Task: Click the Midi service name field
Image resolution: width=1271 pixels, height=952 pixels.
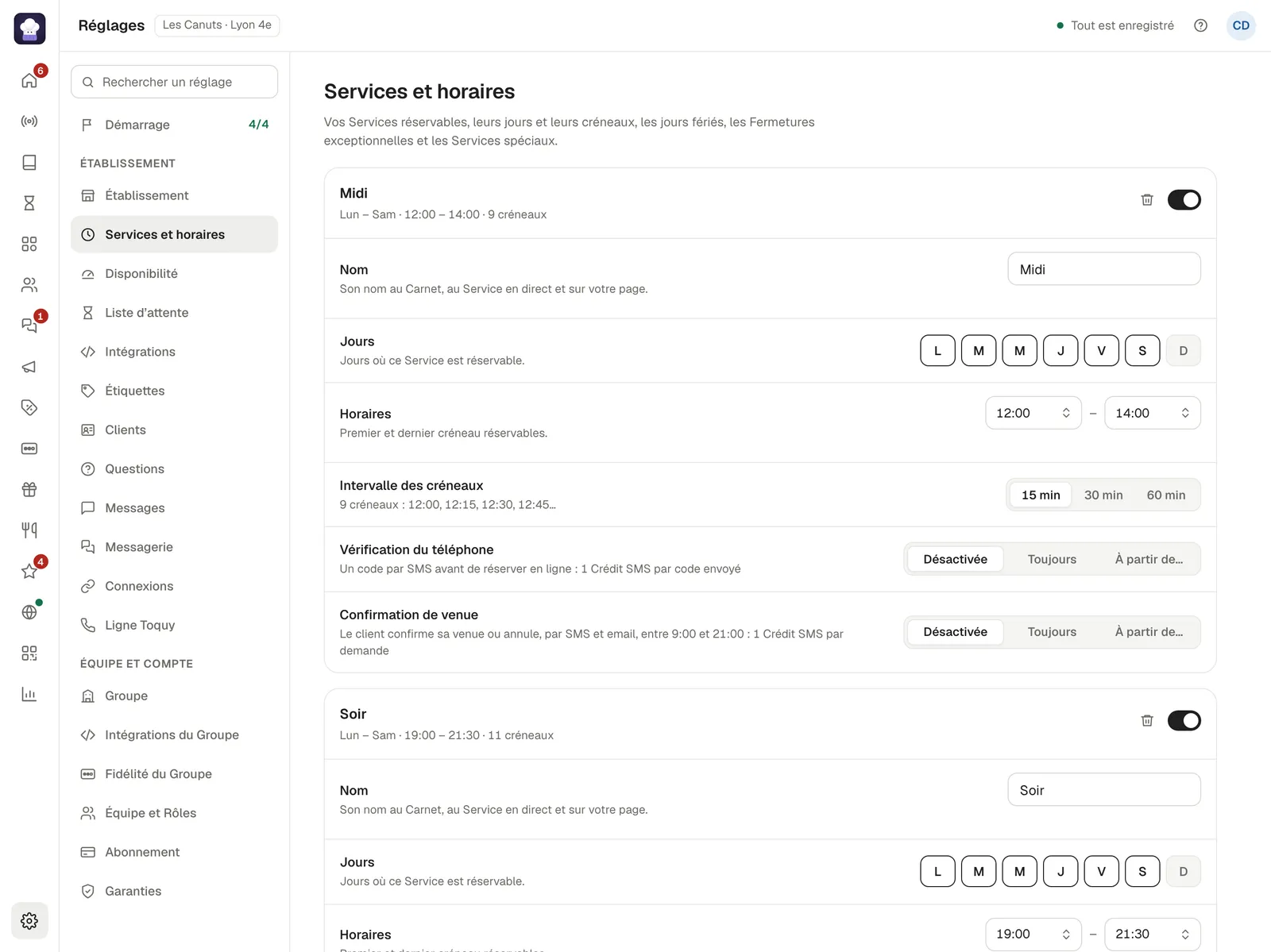Action: pos(1104,269)
